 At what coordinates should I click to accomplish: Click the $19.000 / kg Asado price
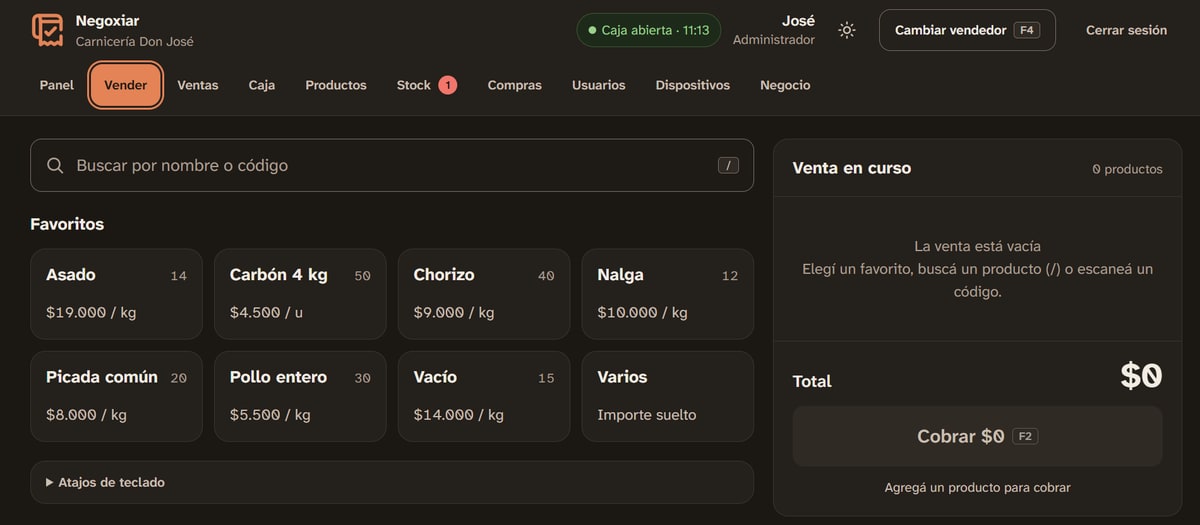point(91,312)
